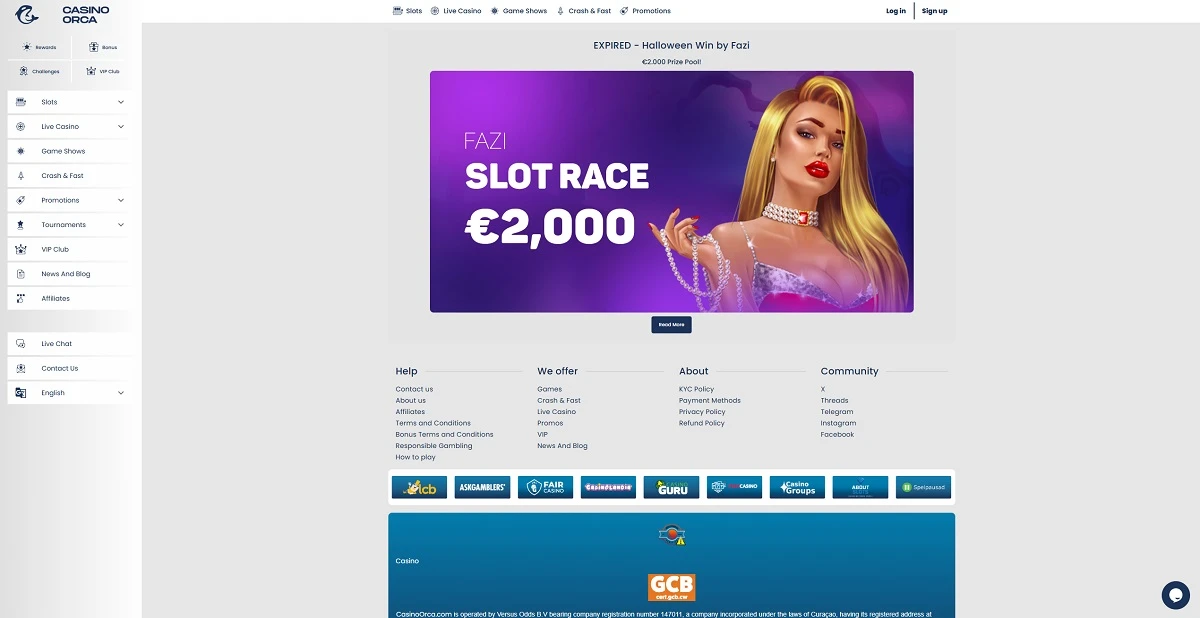Click the Casino Orca logo
This screenshot has height=618, width=1200.
[x=62, y=14]
